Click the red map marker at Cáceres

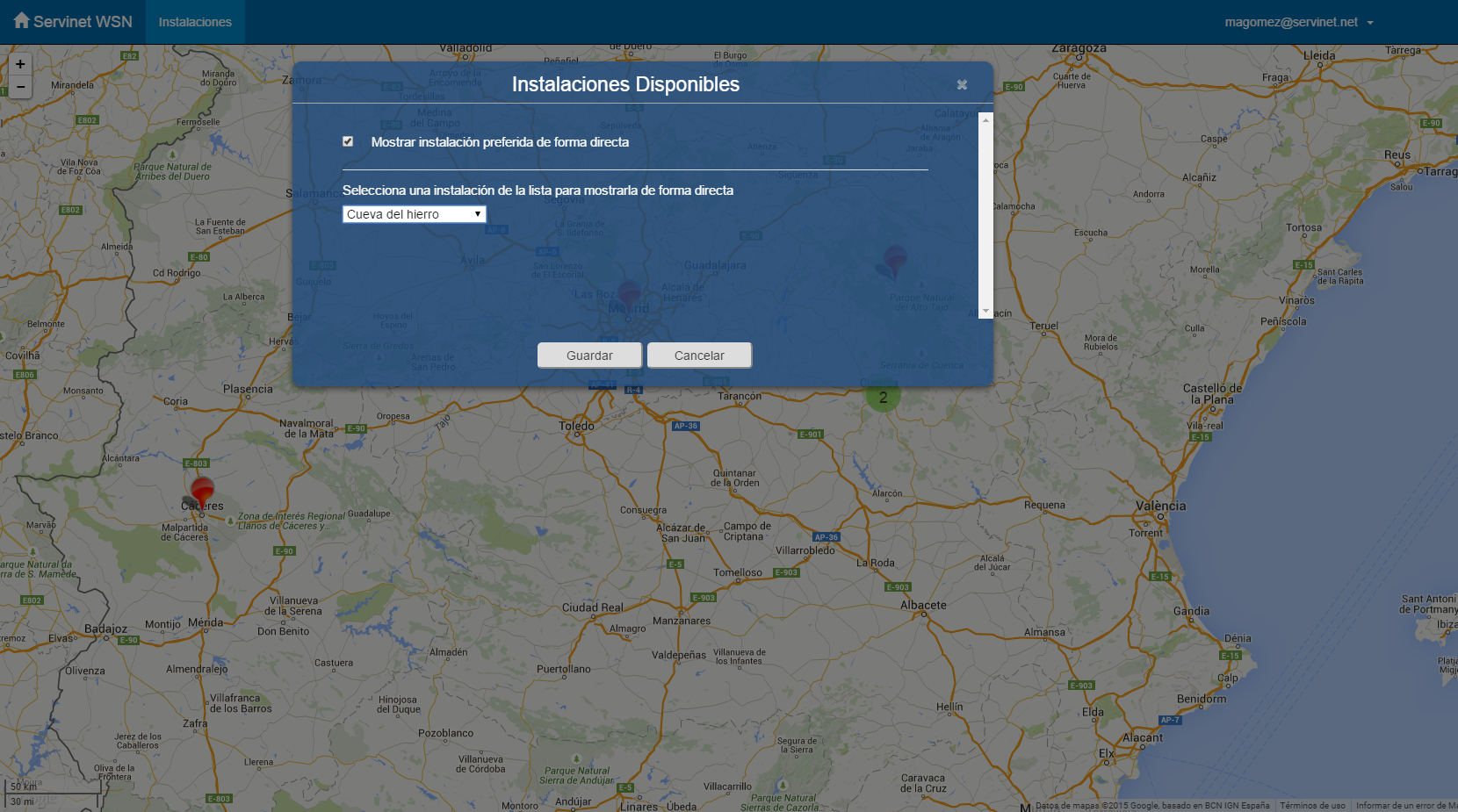click(x=202, y=493)
